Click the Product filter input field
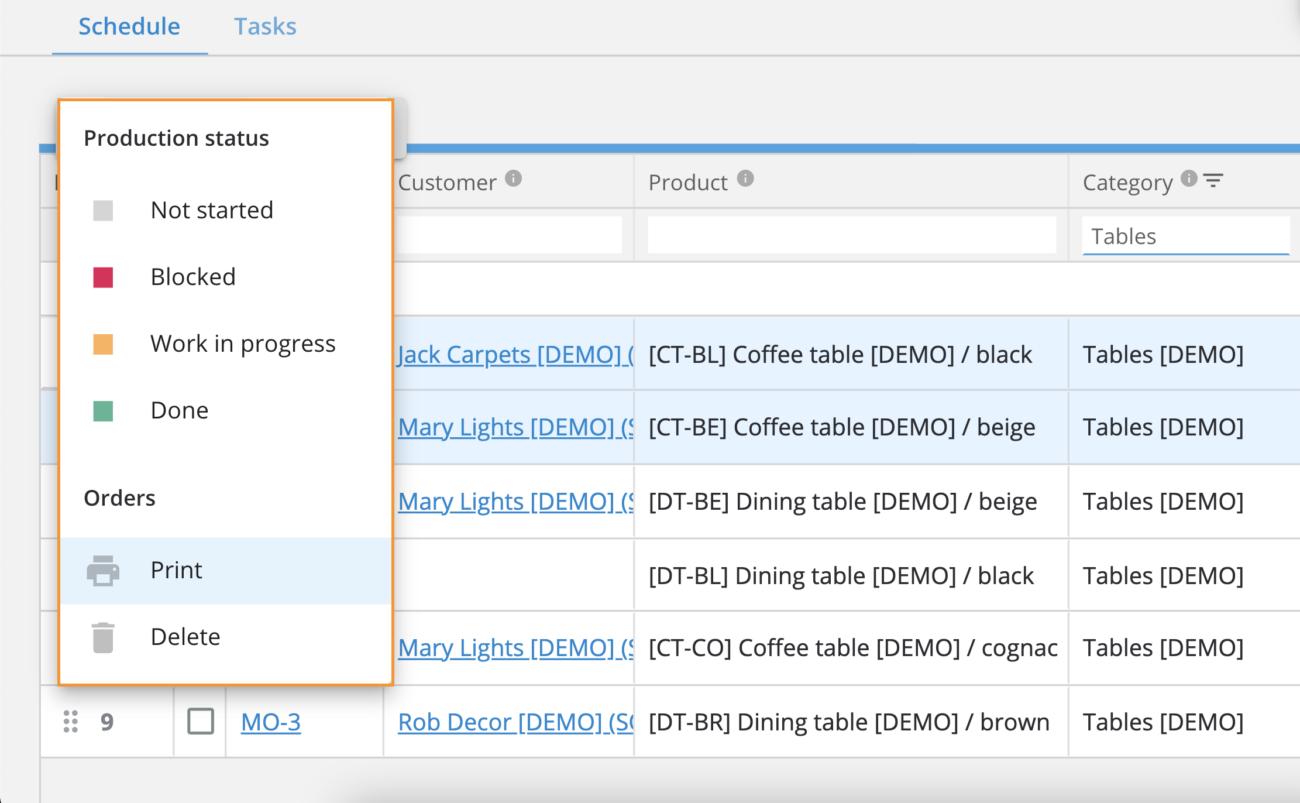Screen dimensions: 1300x803 click(851, 236)
